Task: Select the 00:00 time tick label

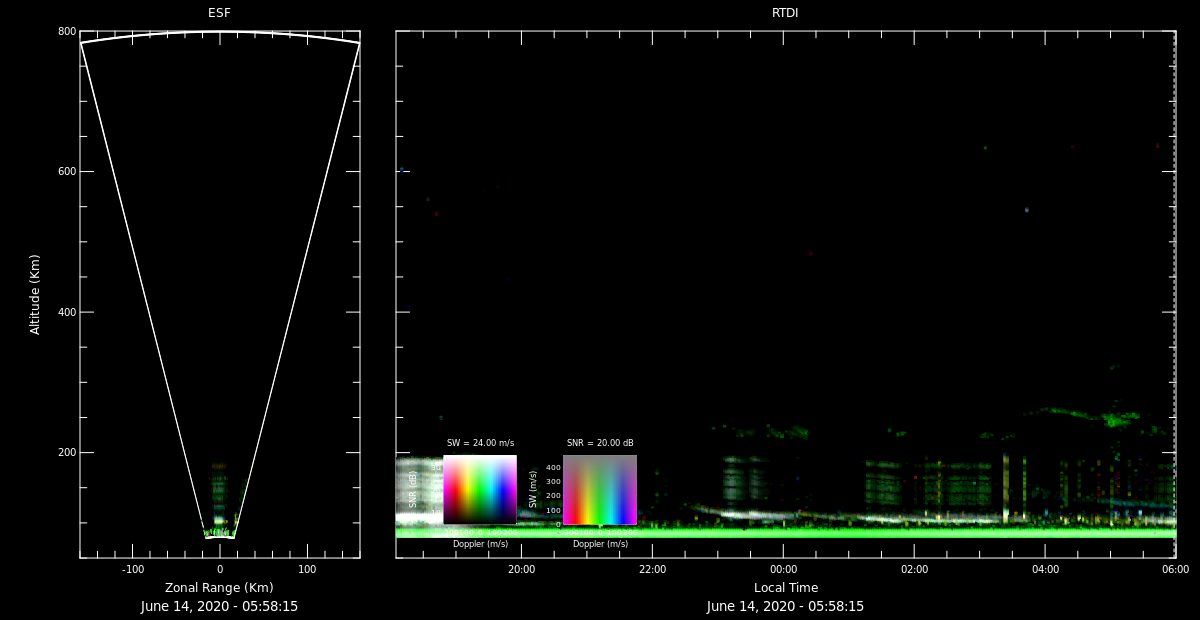Action: [783, 569]
